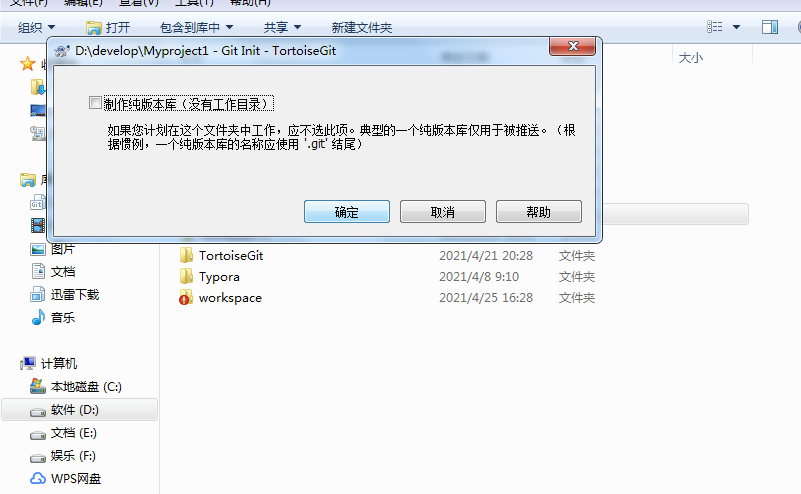Click 新建文件夹 toolbar item
The image size is (801, 494).
[x=362, y=27]
